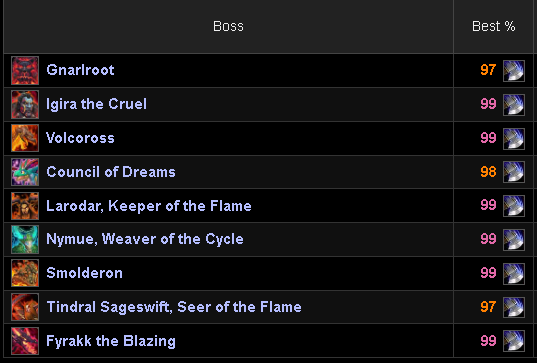
Task: Sort by the Best % column header
Action: (x=494, y=26)
